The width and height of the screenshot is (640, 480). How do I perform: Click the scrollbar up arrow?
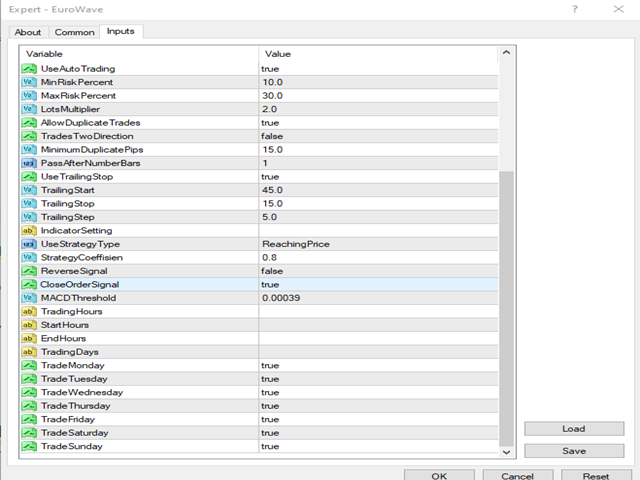(506, 53)
